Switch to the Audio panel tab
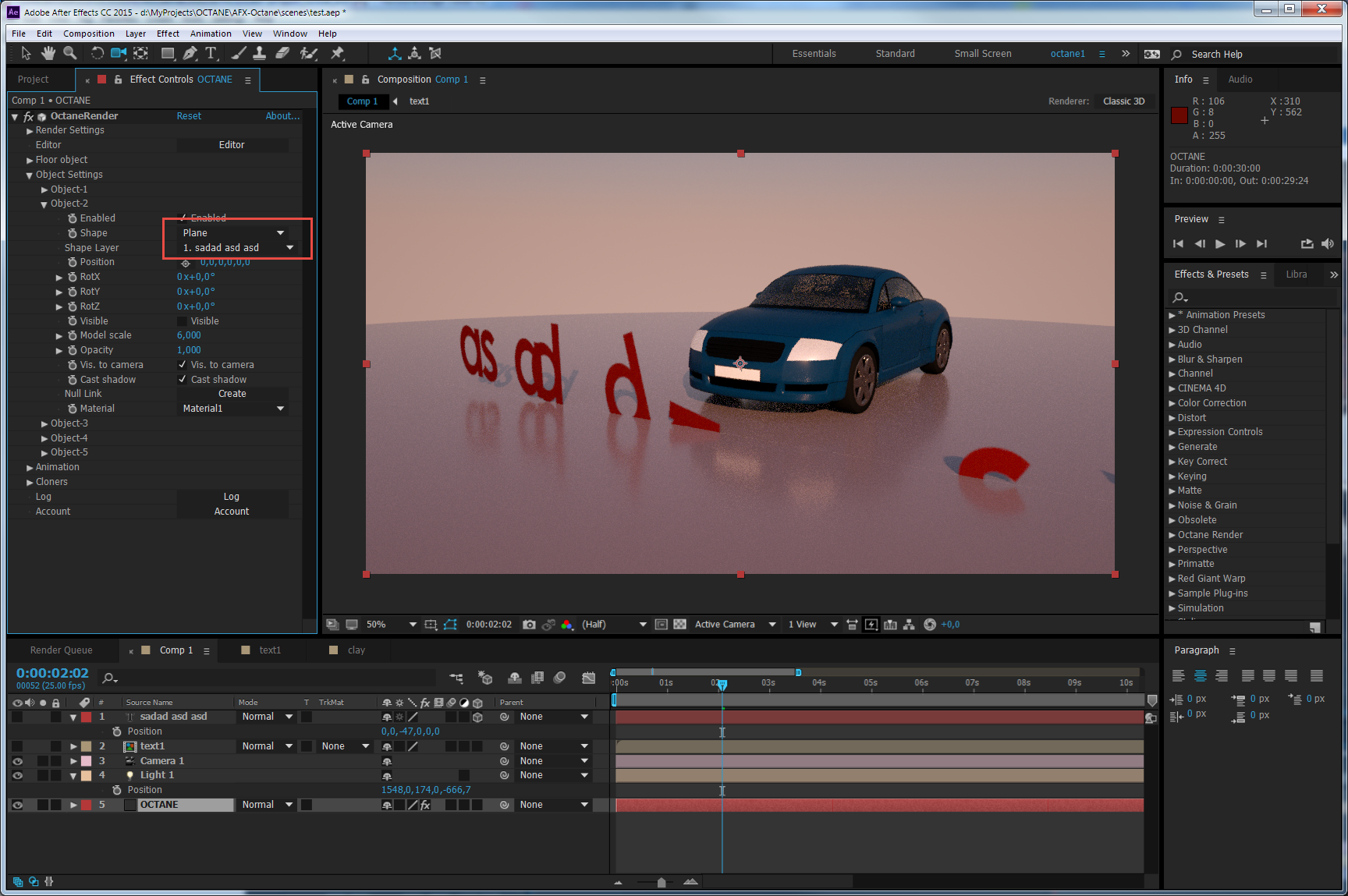Screen dimensions: 1348x896 click(x=1240, y=80)
